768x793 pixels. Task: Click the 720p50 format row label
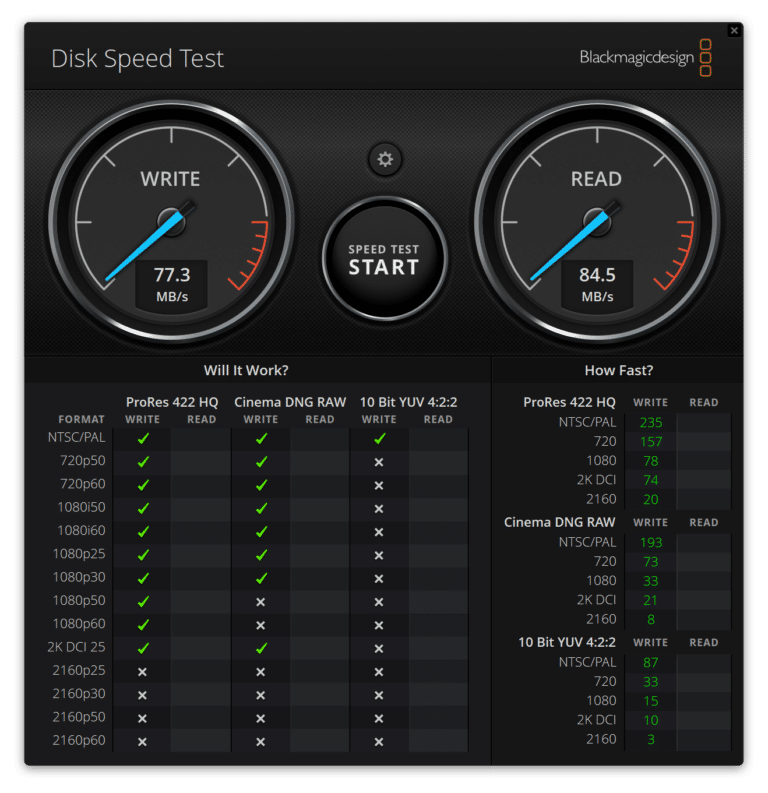click(x=83, y=461)
